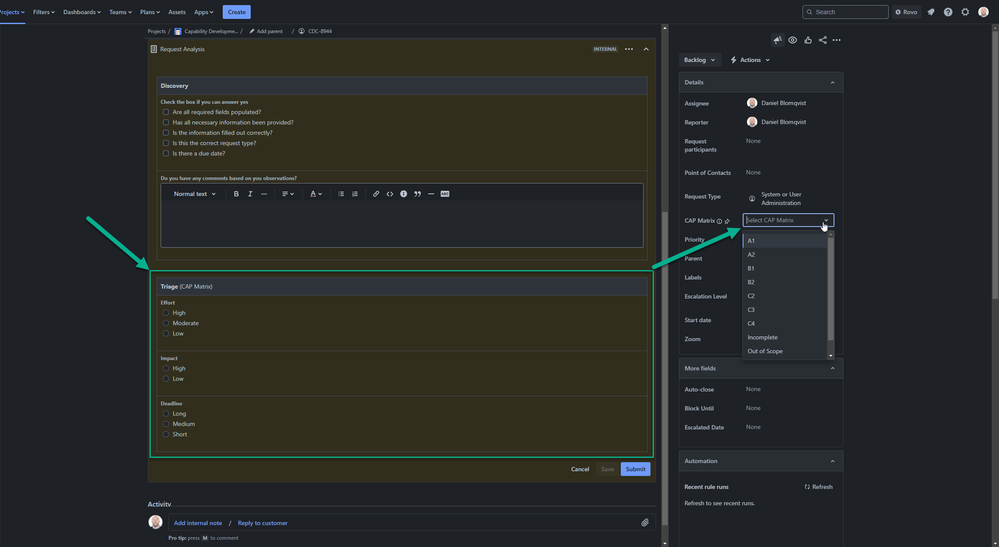
Task: Click the attachment paperclip icon
Action: click(x=645, y=523)
